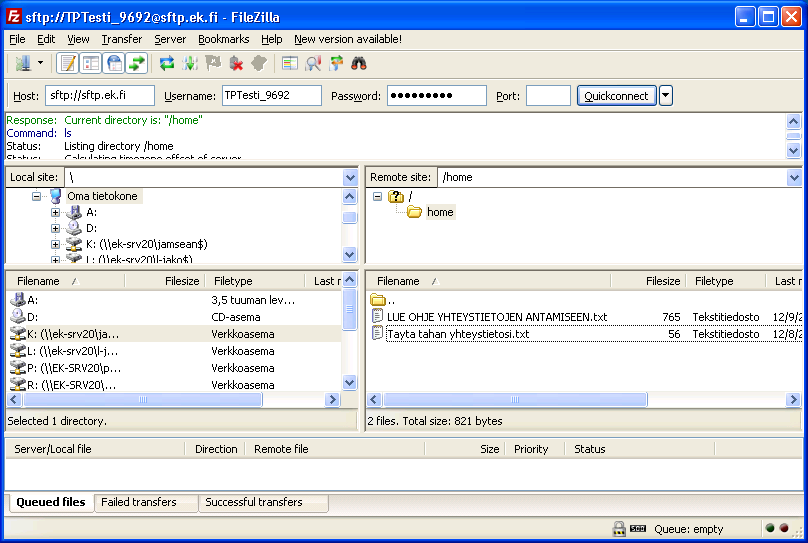Select the parent folder '..' icon

point(378,300)
